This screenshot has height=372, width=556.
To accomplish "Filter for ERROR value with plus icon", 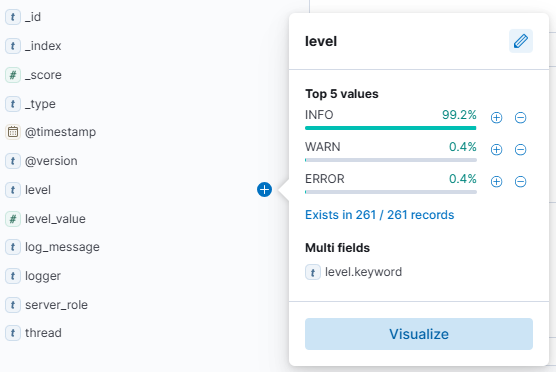I will coord(496,182).
